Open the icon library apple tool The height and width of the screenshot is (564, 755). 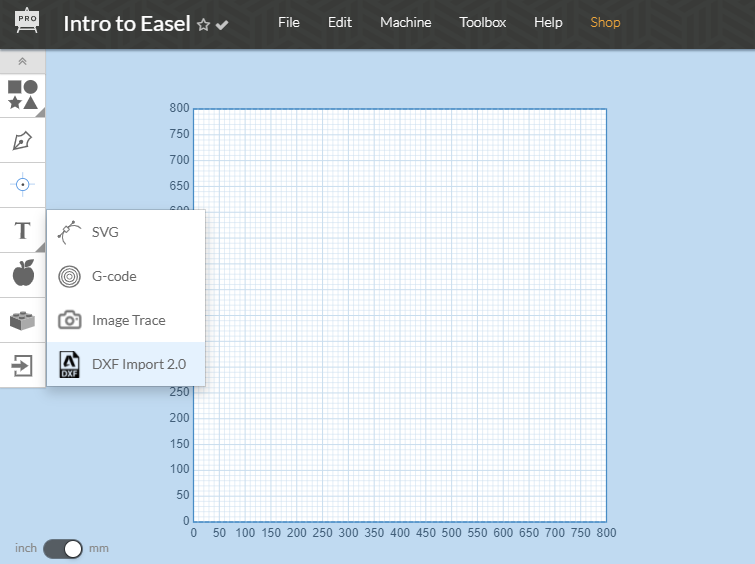click(23, 273)
